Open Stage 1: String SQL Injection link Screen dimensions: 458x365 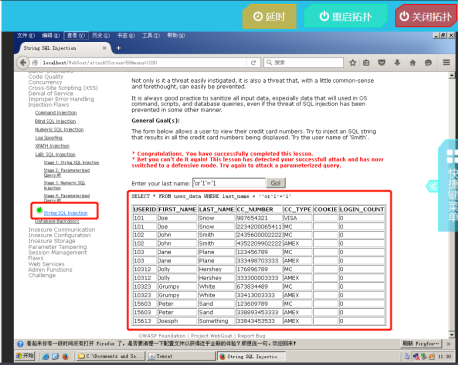[71, 163]
